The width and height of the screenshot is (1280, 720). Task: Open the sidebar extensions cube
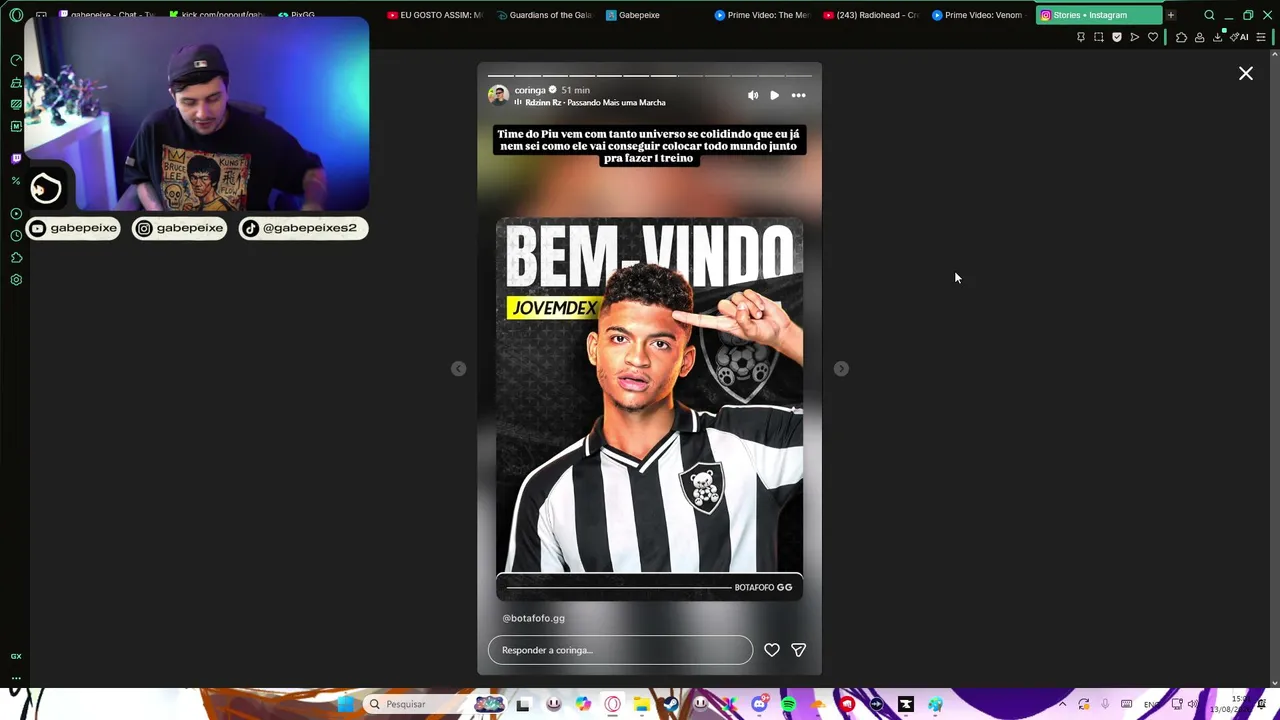(x=16, y=258)
